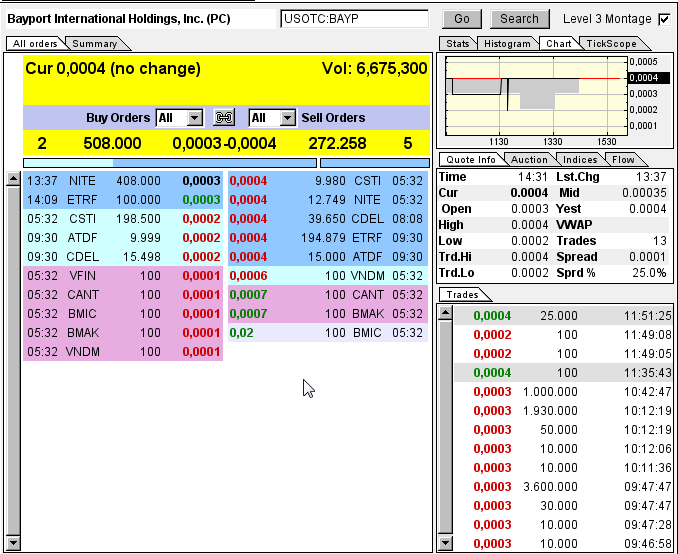The width and height of the screenshot is (678, 554).
Task: Switch to the Summary tab
Action: pyautogui.click(x=95, y=44)
